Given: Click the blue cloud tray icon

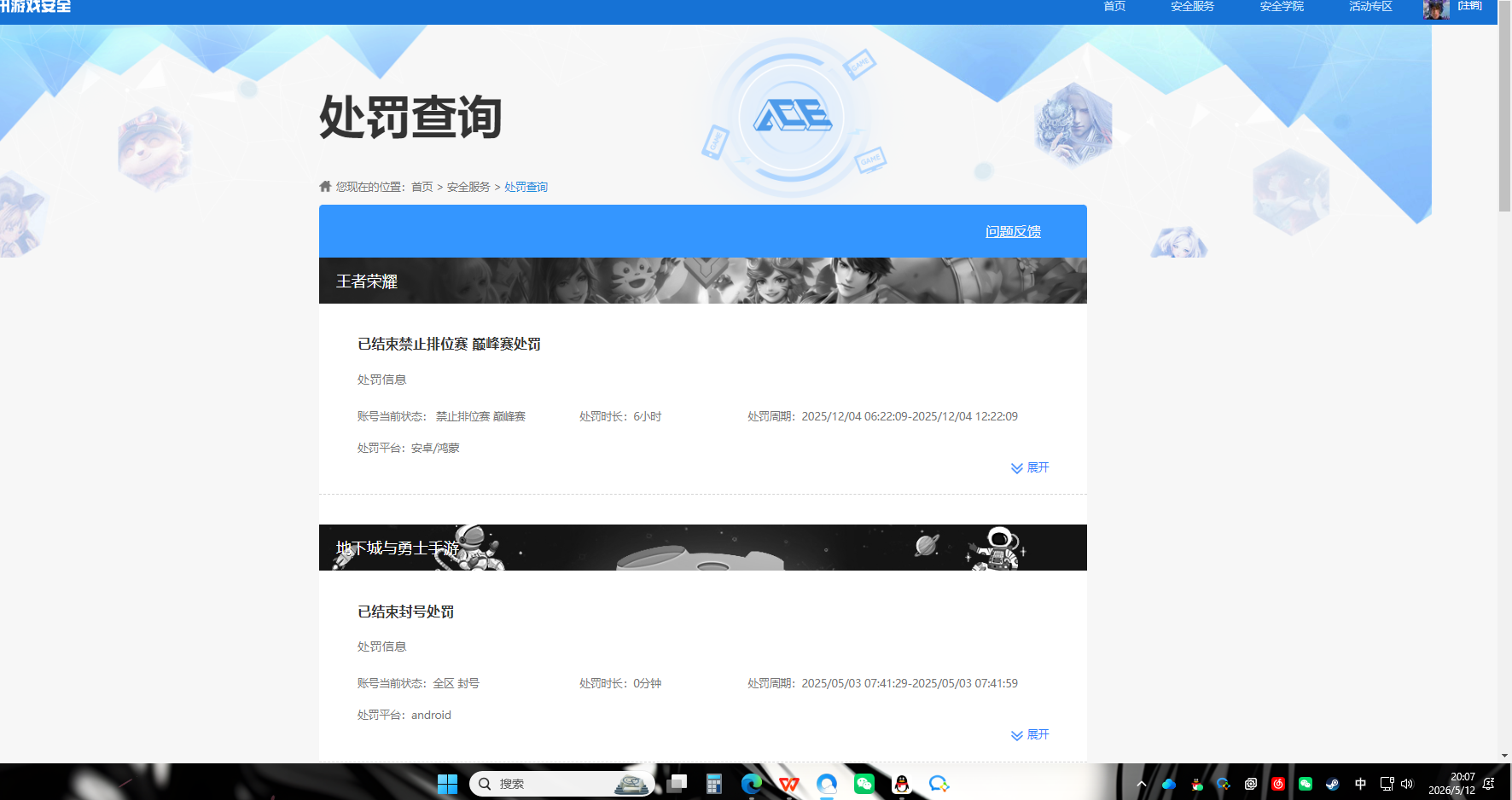Looking at the screenshot, I should [x=1169, y=784].
